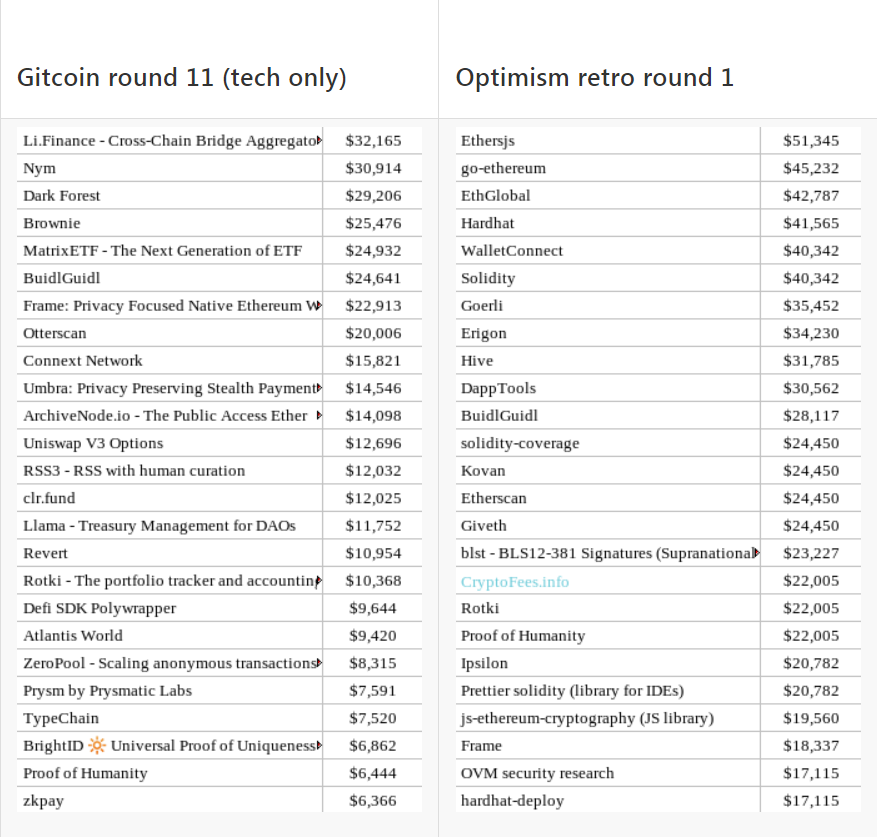877x837 pixels.
Task: Select the zkpay cell
Action: (x=170, y=800)
